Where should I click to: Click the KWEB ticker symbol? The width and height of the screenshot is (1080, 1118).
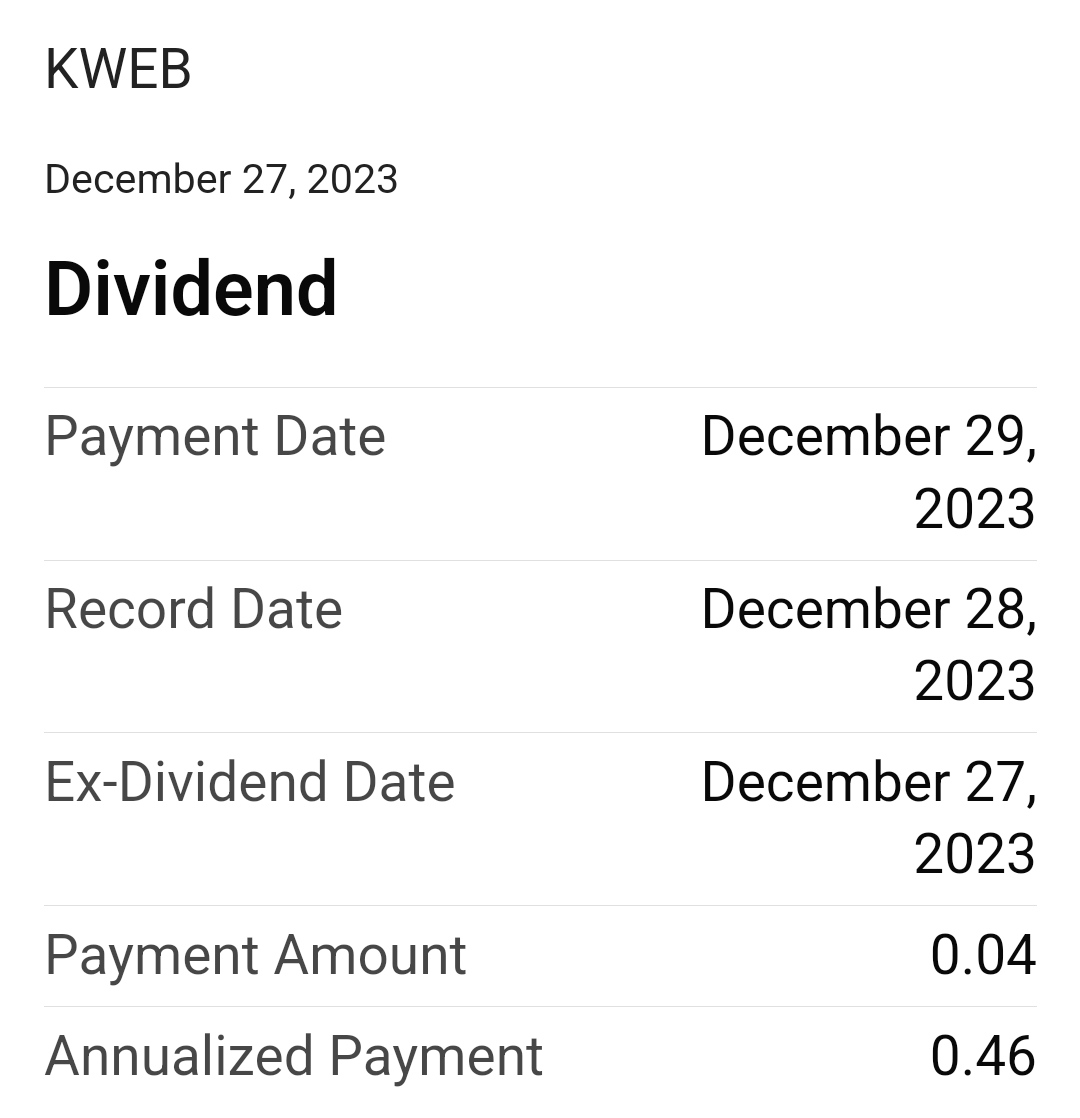pyautogui.click(x=118, y=70)
